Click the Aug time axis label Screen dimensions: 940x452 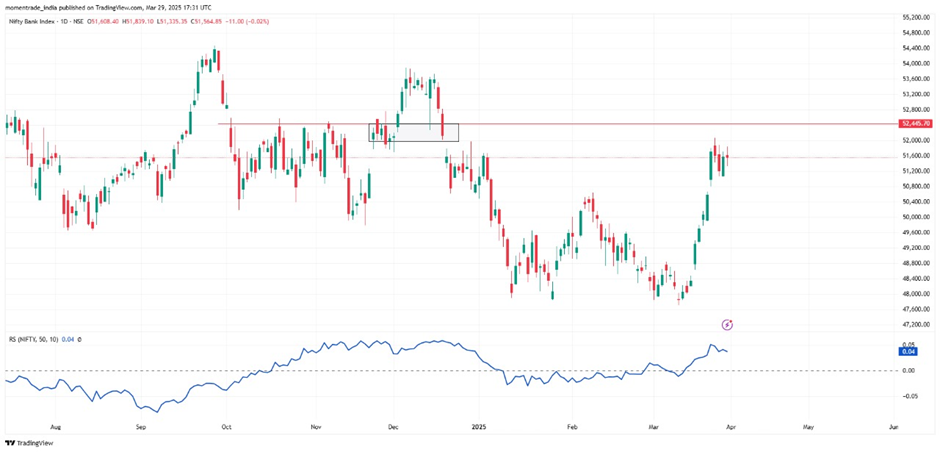click(54, 427)
